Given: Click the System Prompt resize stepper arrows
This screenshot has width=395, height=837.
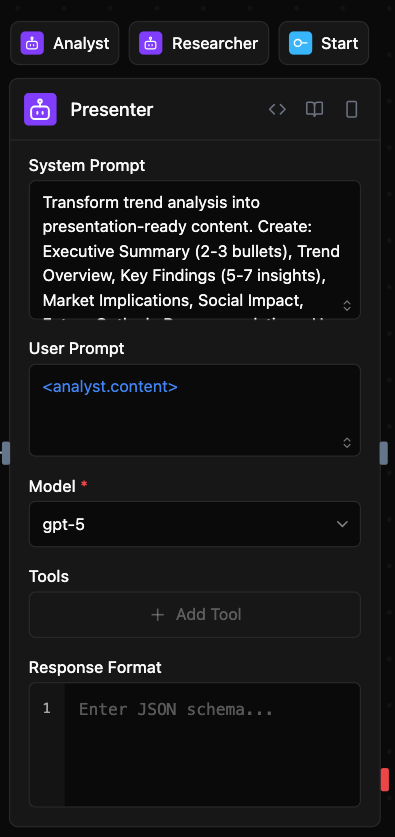Looking at the screenshot, I should point(347,305).
